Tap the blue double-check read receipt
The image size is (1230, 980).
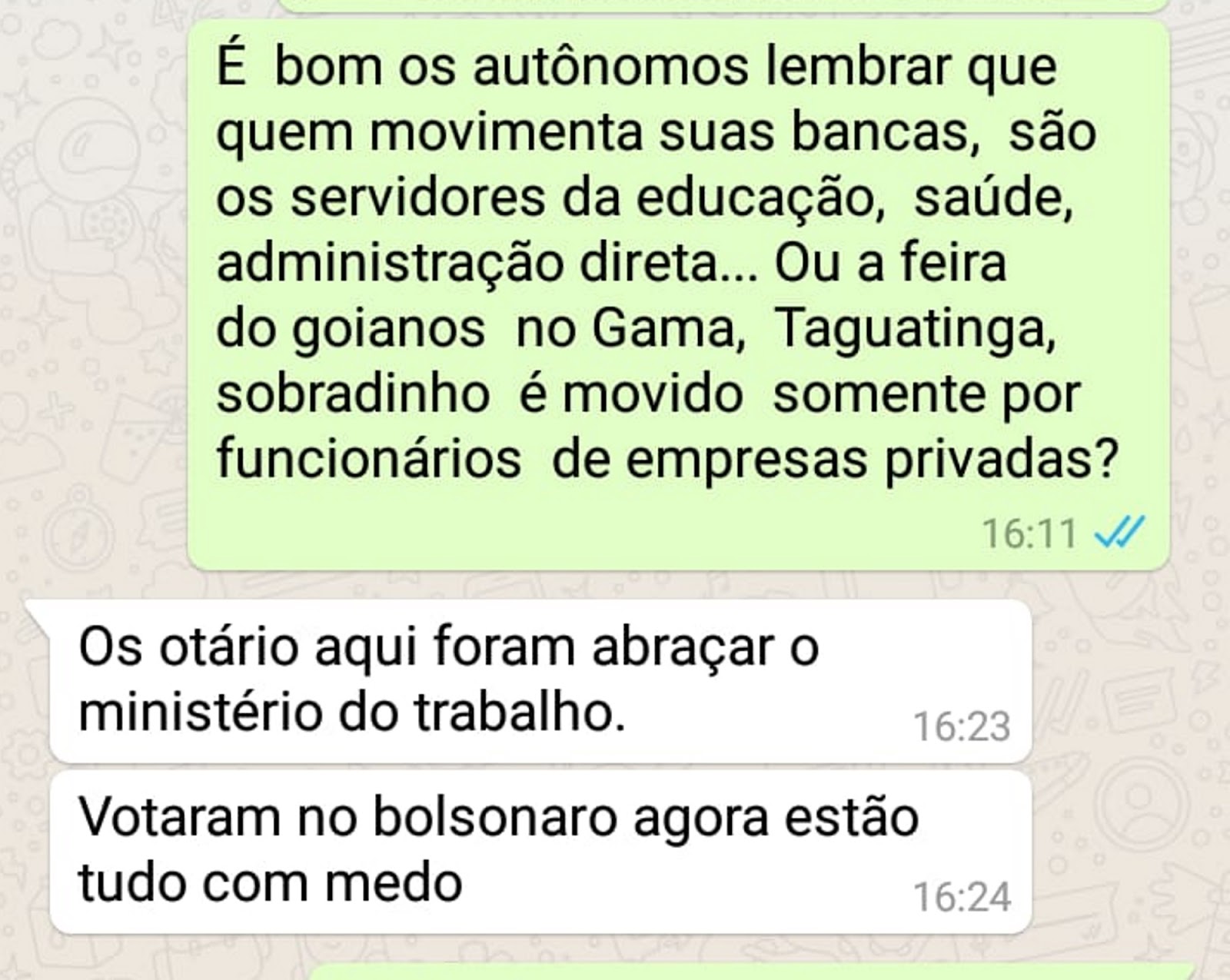[x=1119, y=532]
